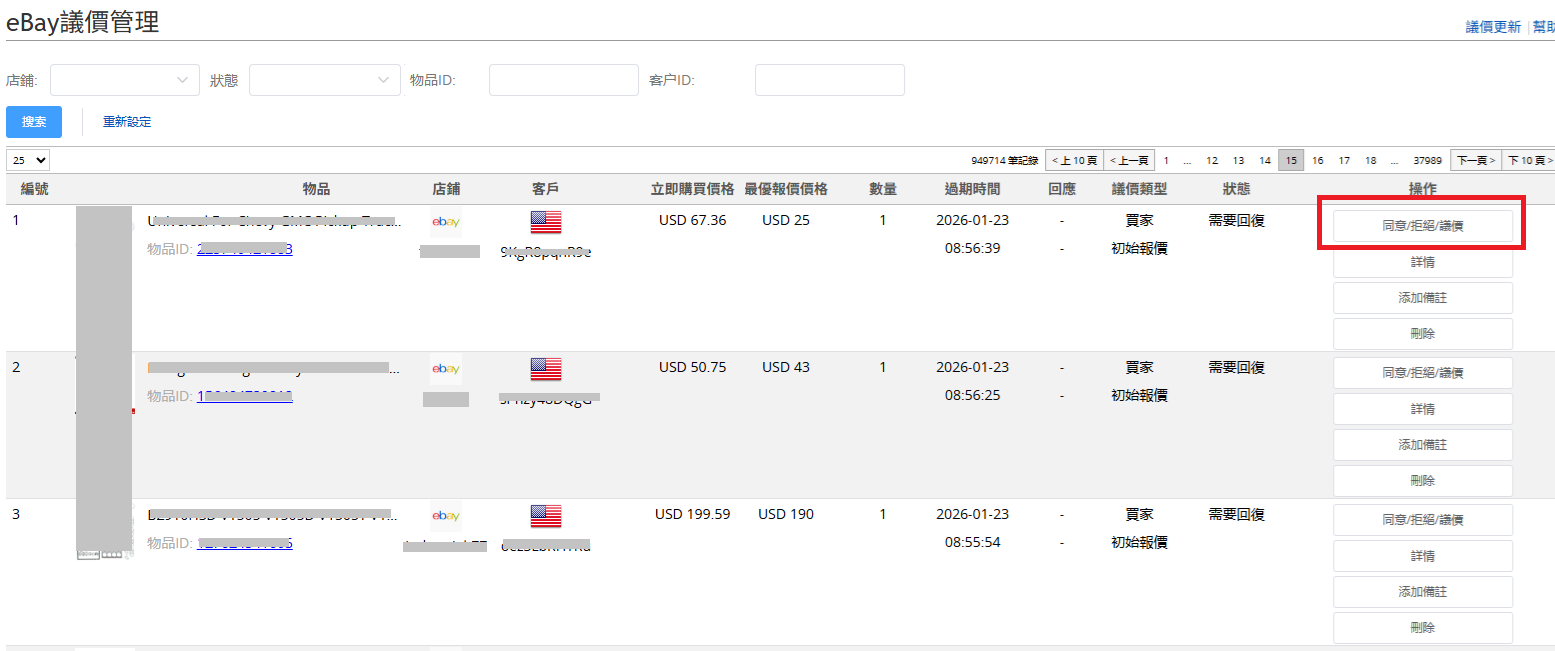Open the 議價更新 link
This screenshot has height=651, width=1555.
pyautogui.click(x=1493, y=27)
